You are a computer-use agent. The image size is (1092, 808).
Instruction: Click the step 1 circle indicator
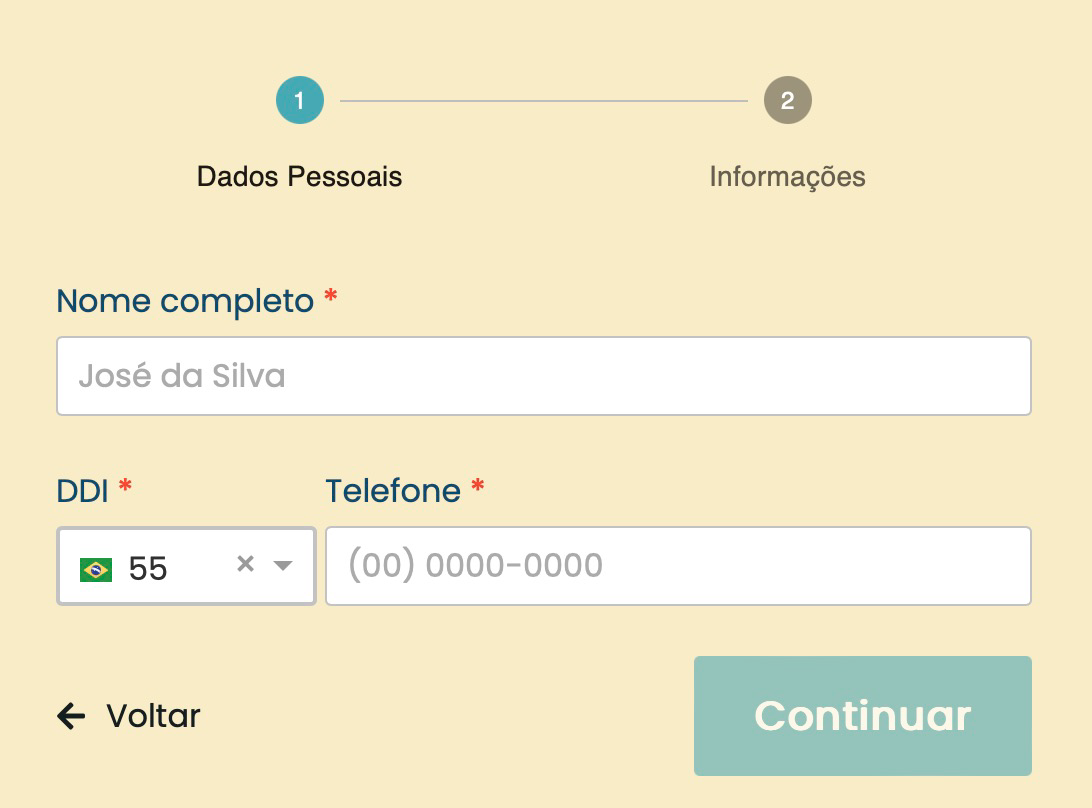click(300, 101)
